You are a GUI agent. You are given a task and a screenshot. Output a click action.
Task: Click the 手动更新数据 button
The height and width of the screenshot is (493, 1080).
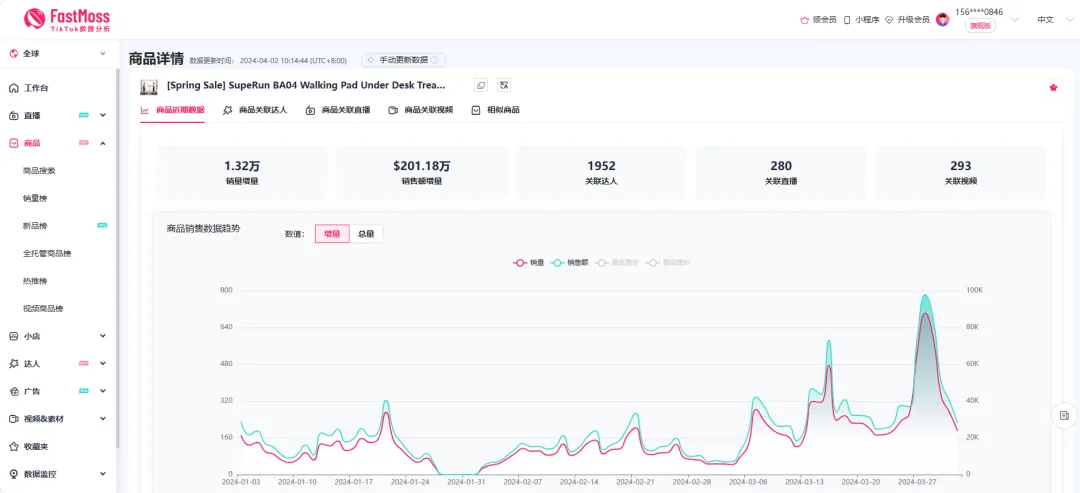404,60
